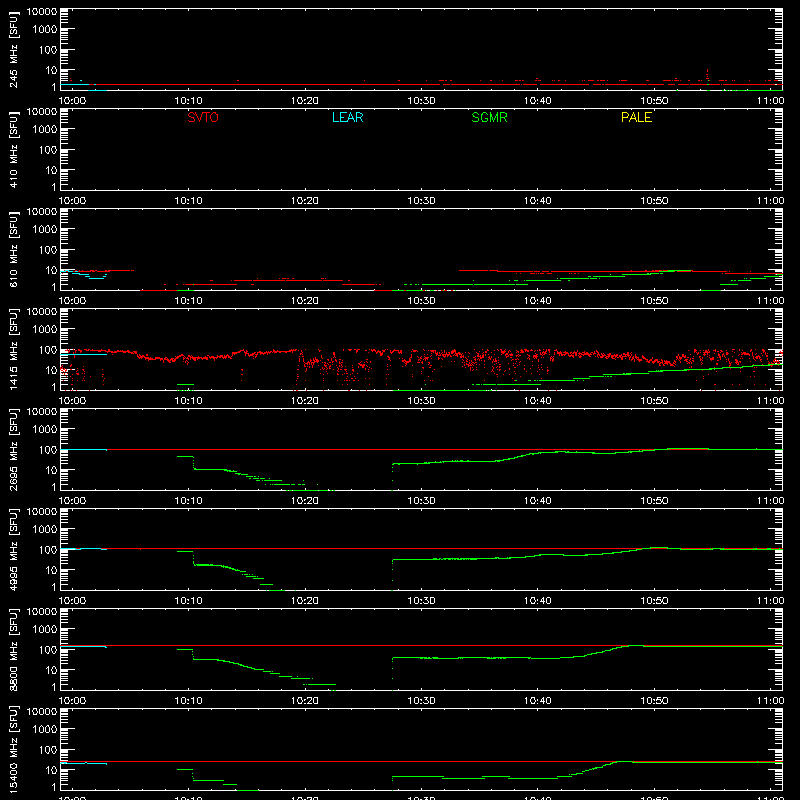Click the red SVTO station label
Screen dimensions: 800x800
pos(203,117)
